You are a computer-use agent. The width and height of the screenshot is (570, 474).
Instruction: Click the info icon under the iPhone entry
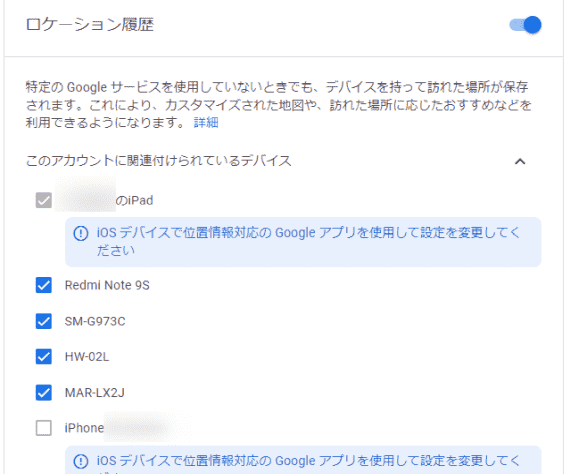81,461
